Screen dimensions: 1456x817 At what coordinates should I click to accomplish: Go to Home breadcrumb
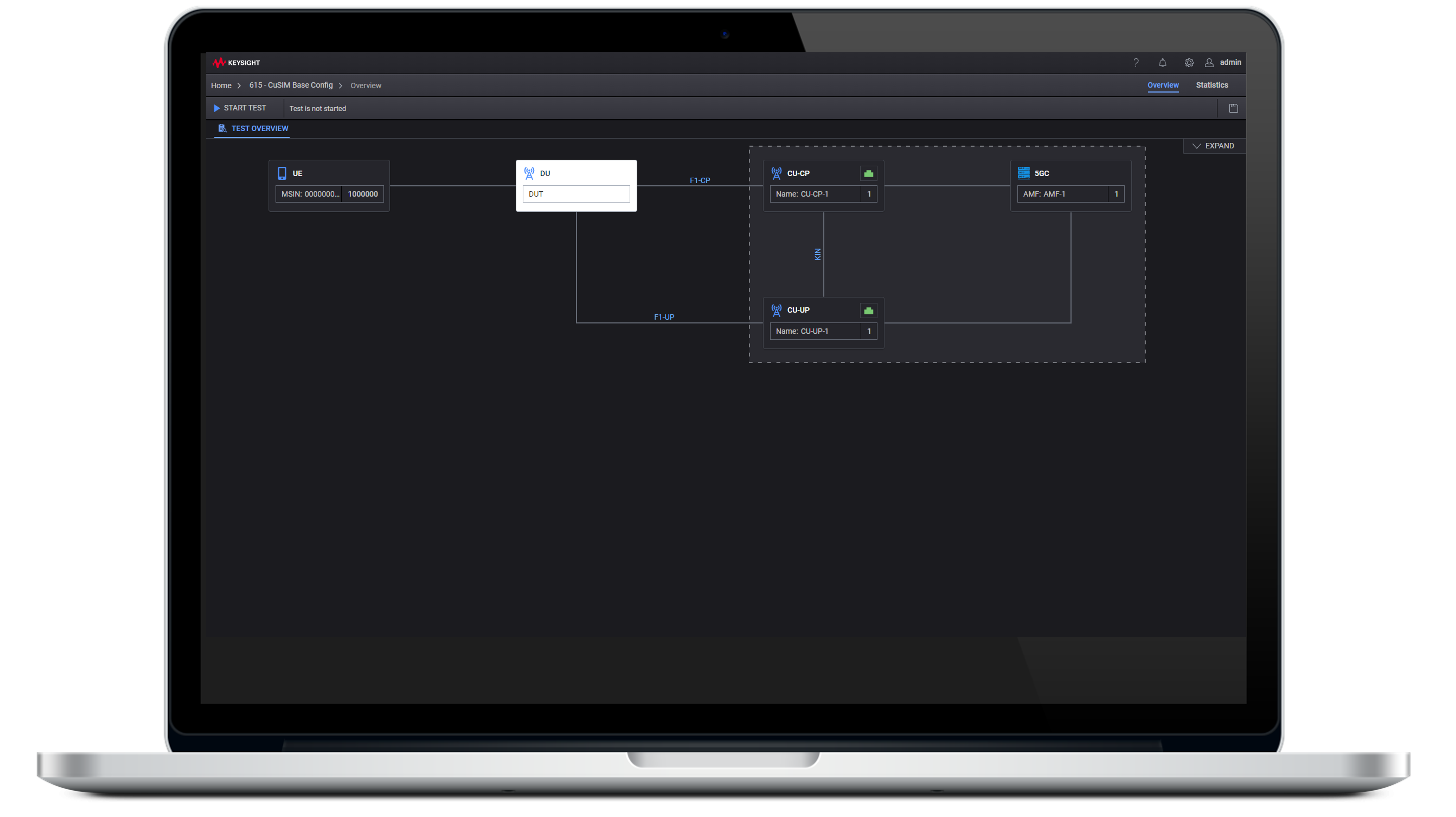(221, 85)
